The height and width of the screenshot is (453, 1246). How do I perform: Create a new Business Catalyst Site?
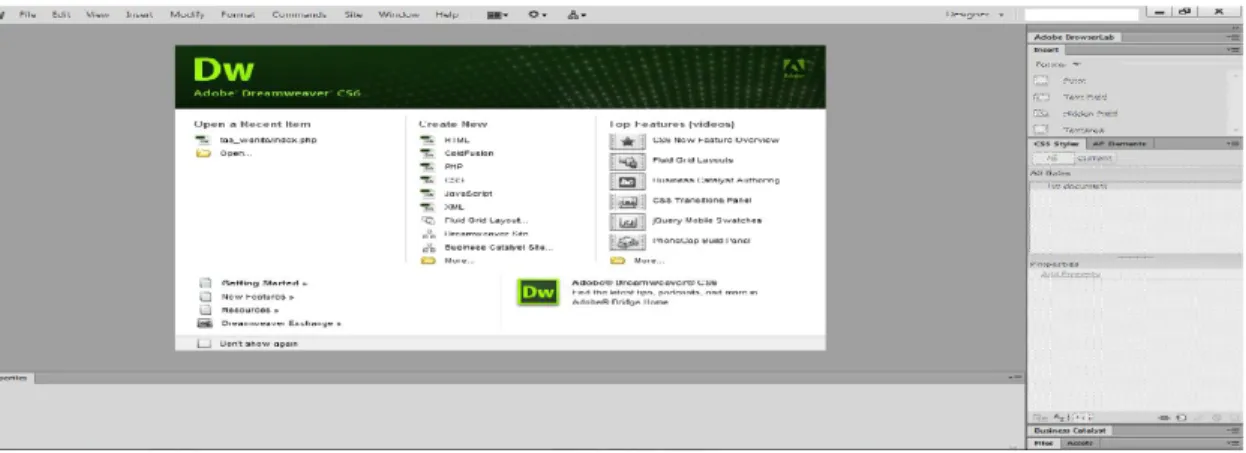tap(498, 246)
